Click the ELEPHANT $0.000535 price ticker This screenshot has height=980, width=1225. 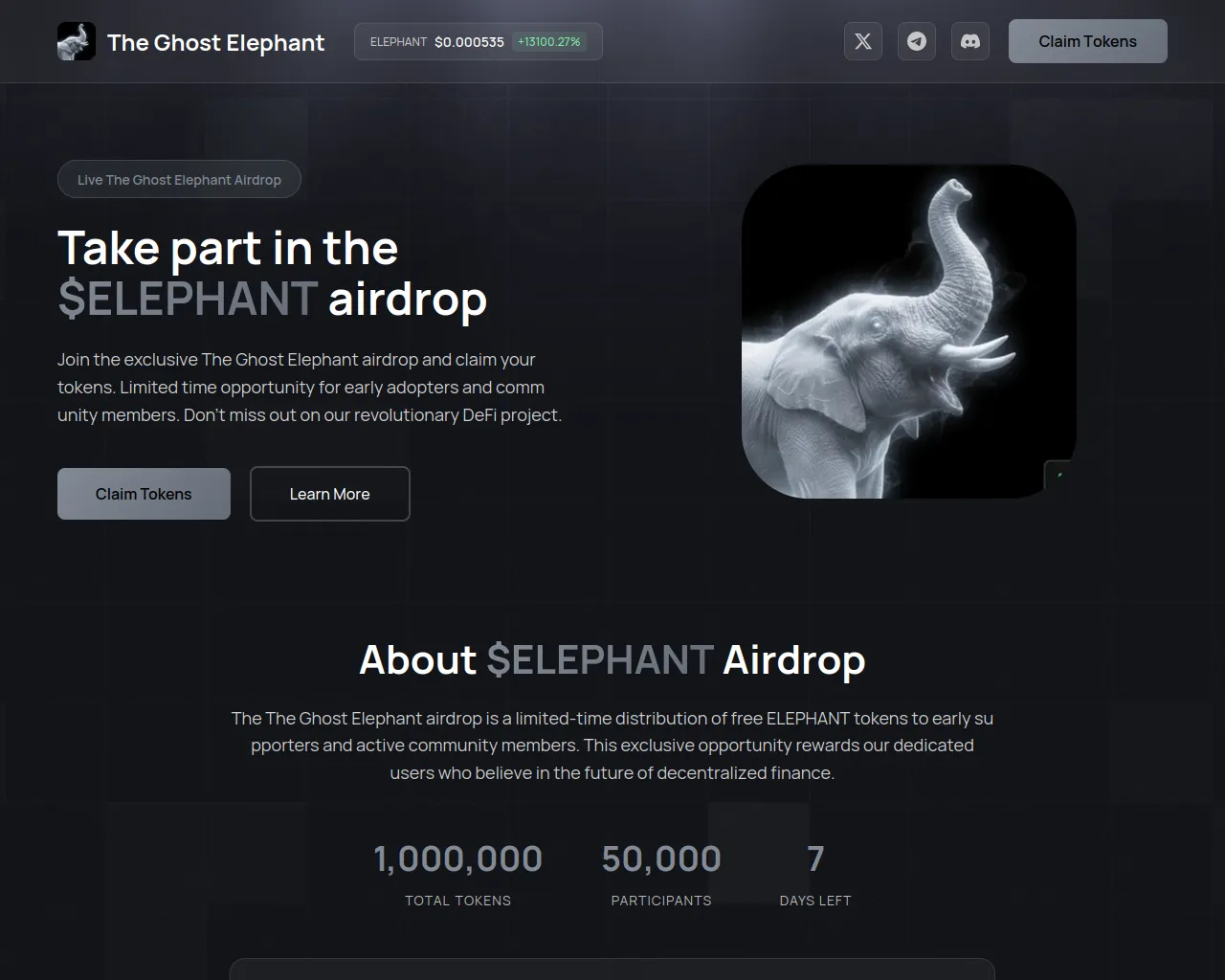point(479,42)
